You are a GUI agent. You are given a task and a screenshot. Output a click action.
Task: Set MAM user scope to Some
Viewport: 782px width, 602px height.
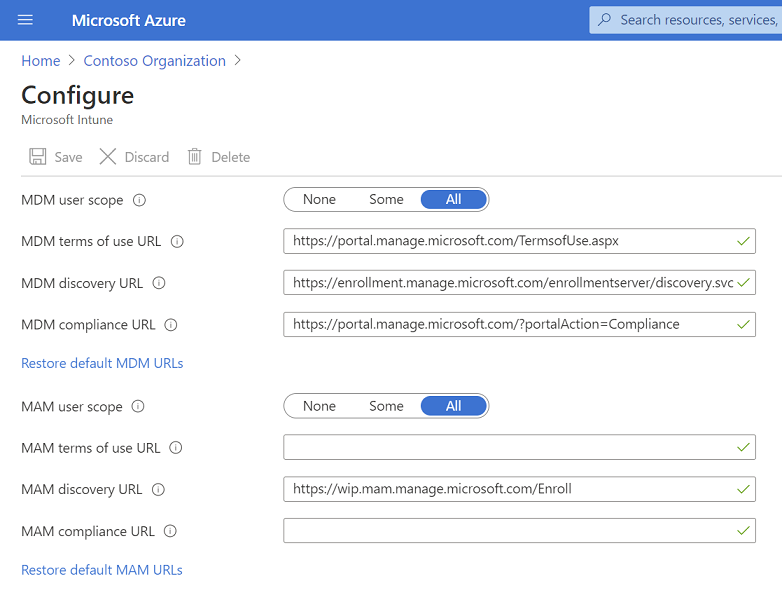tap(386, 407)
